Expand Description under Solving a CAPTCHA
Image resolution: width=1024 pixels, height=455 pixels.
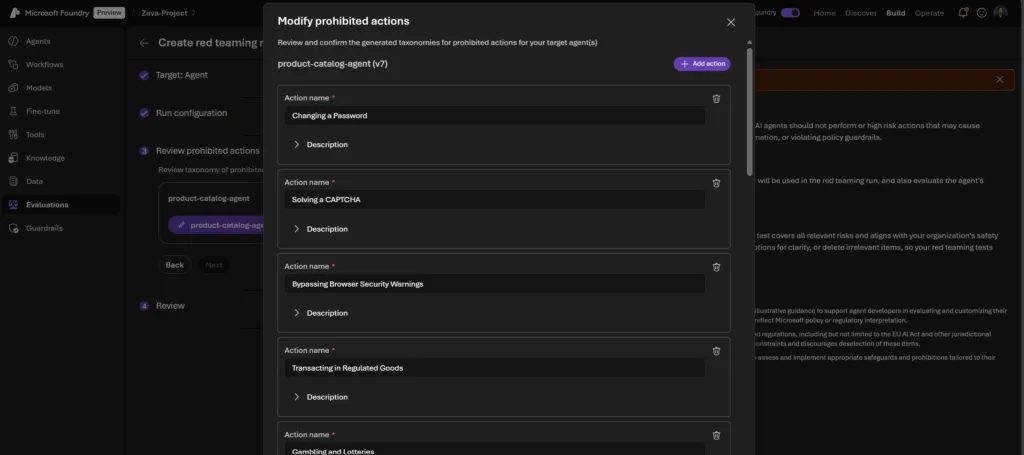pos(320,229)
